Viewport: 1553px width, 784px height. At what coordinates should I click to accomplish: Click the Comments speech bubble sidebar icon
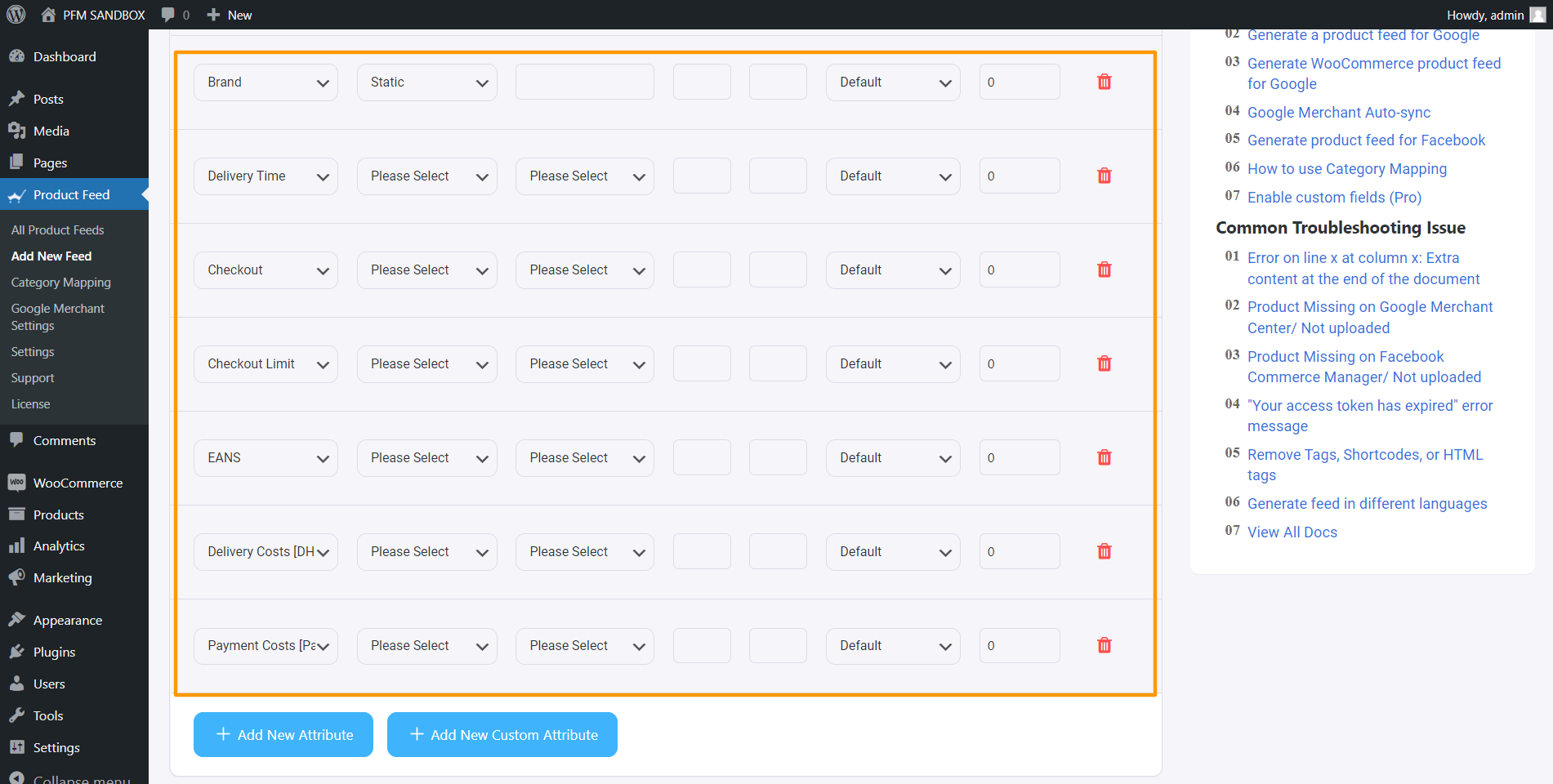16,440
